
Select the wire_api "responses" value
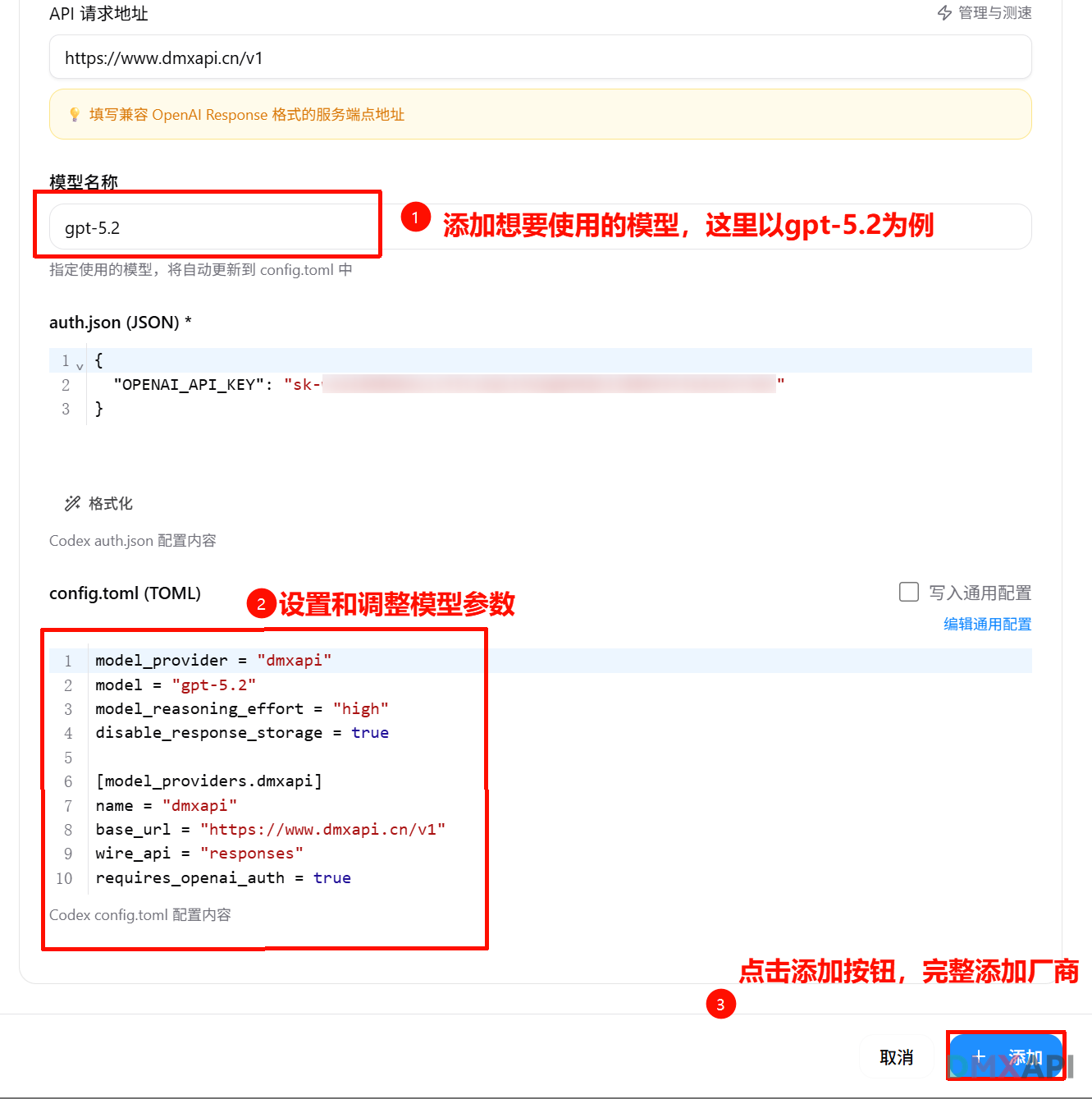[x=252, y=854]
